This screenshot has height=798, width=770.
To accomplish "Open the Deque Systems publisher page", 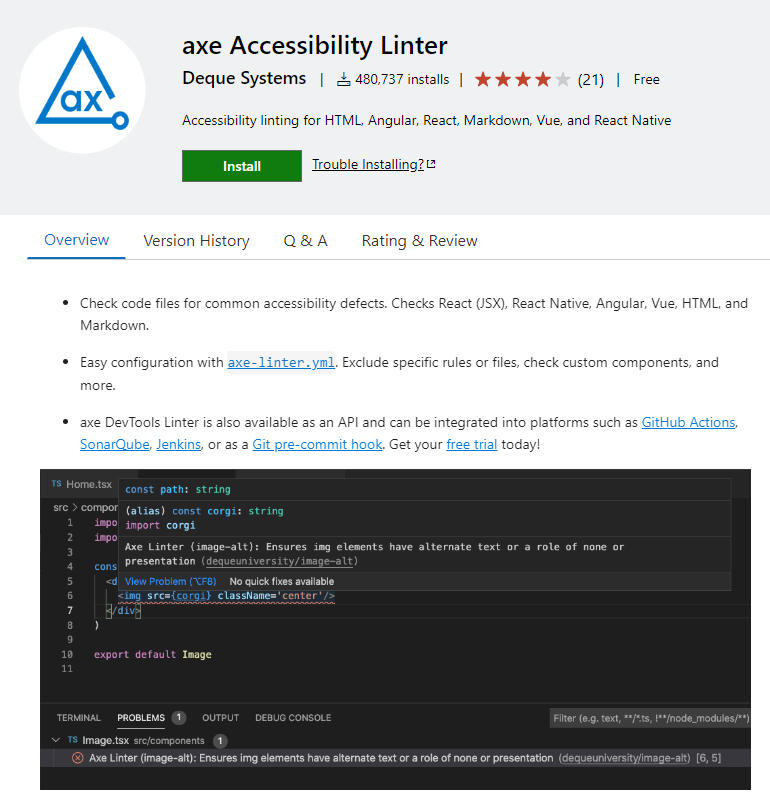I will (244, 79).
